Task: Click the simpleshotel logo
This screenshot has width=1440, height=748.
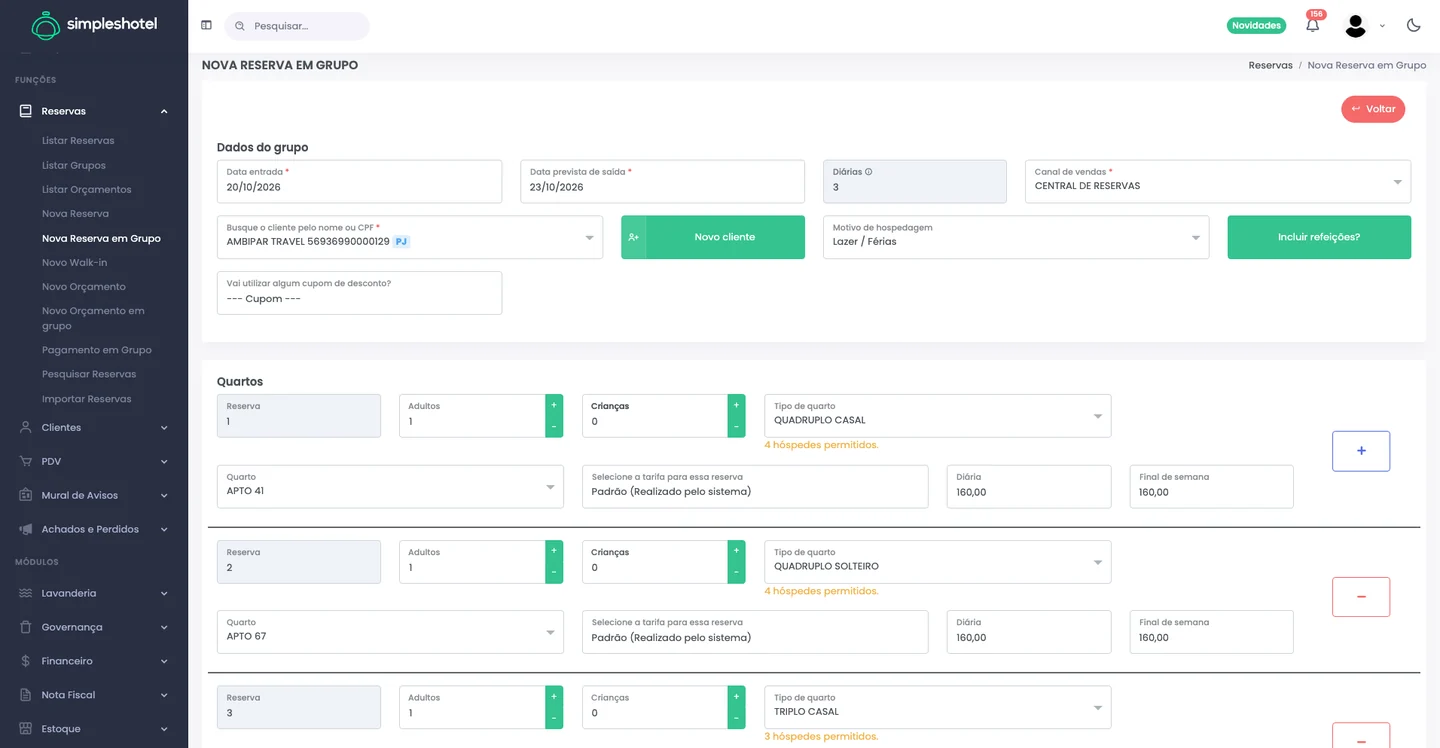Action: coord(94,25)
